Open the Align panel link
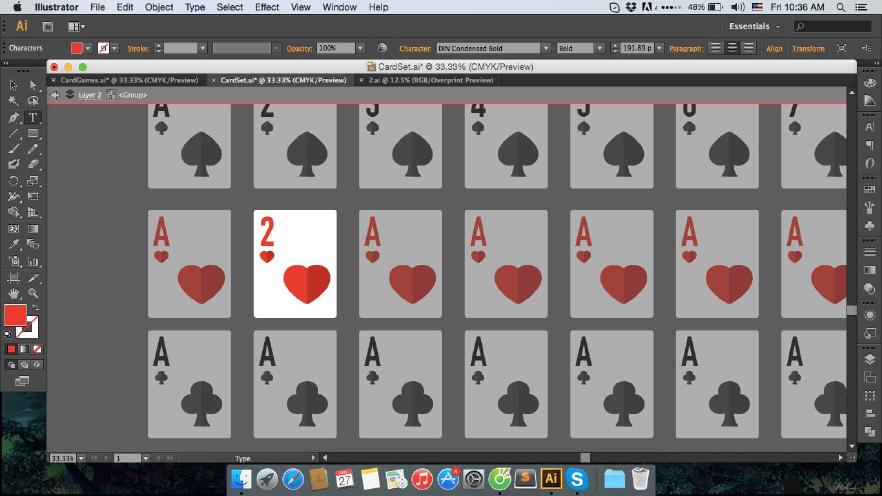Screen dimensions: 882x496 pos(774,48)
